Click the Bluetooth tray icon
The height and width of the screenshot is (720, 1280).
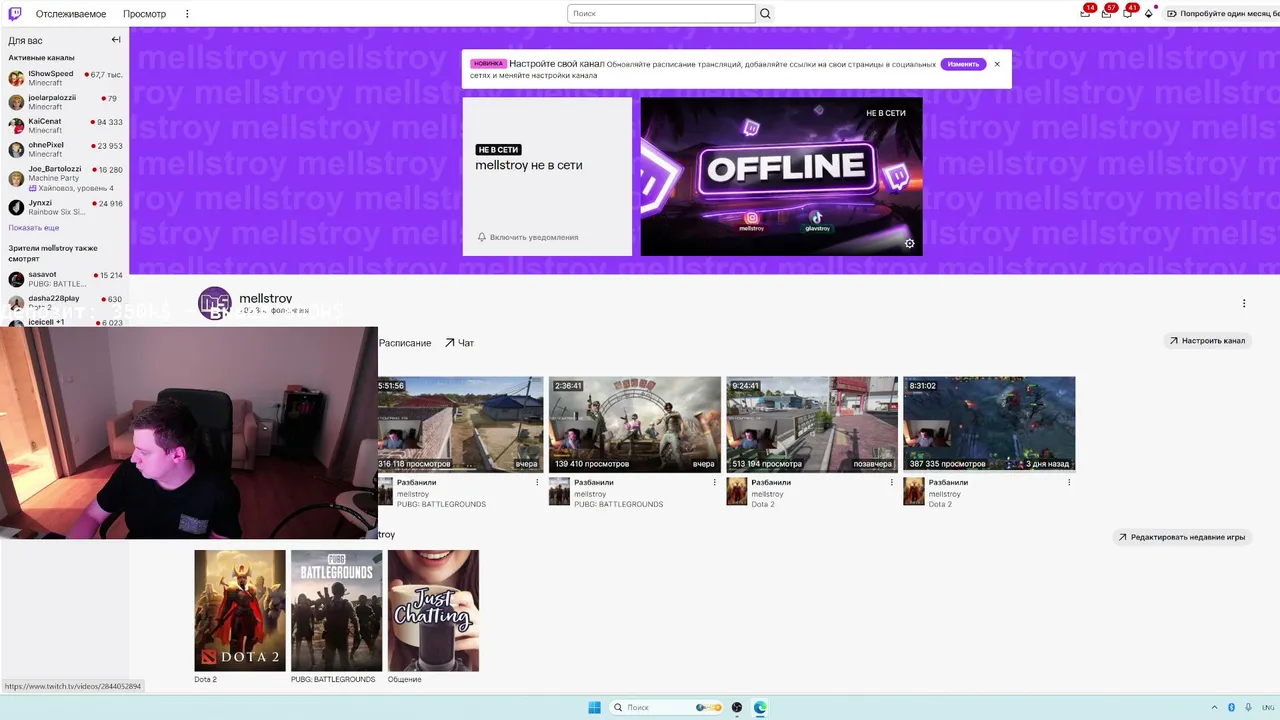pos(1231,707)
